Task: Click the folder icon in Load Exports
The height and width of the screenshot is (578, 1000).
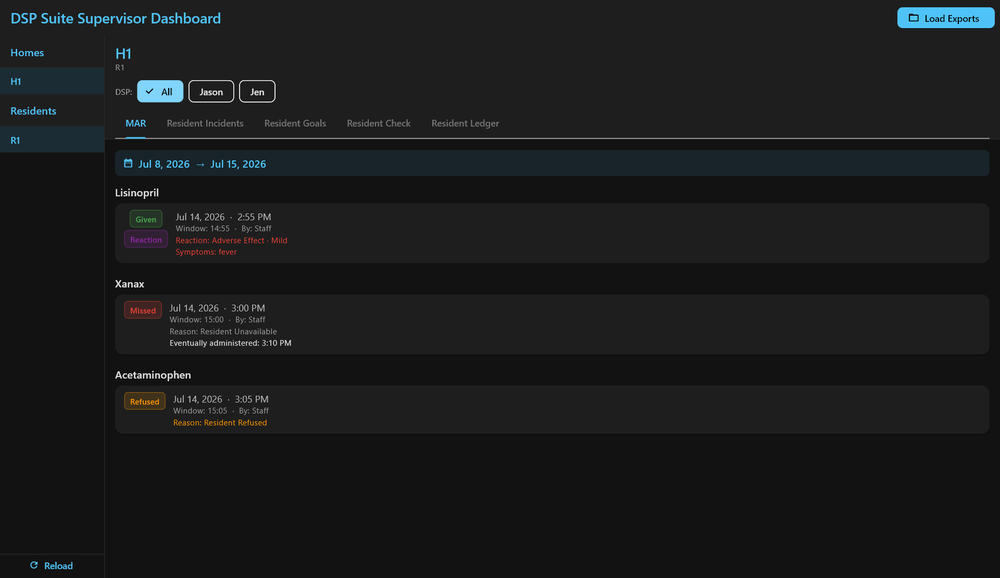Action: pos(913,18)
